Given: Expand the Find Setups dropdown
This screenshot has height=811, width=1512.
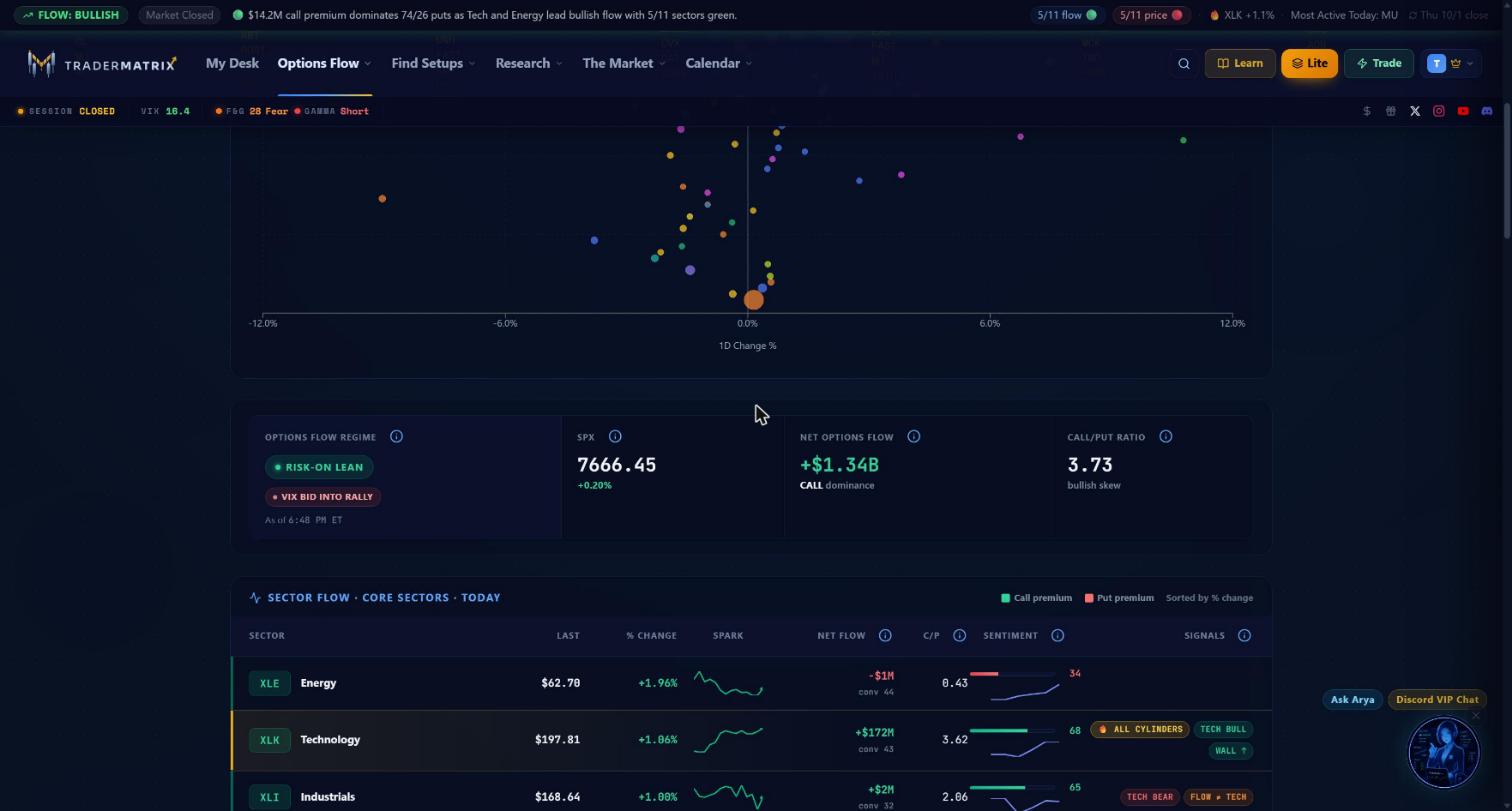Looking at the screenshot, I should [x=433, y=63].
